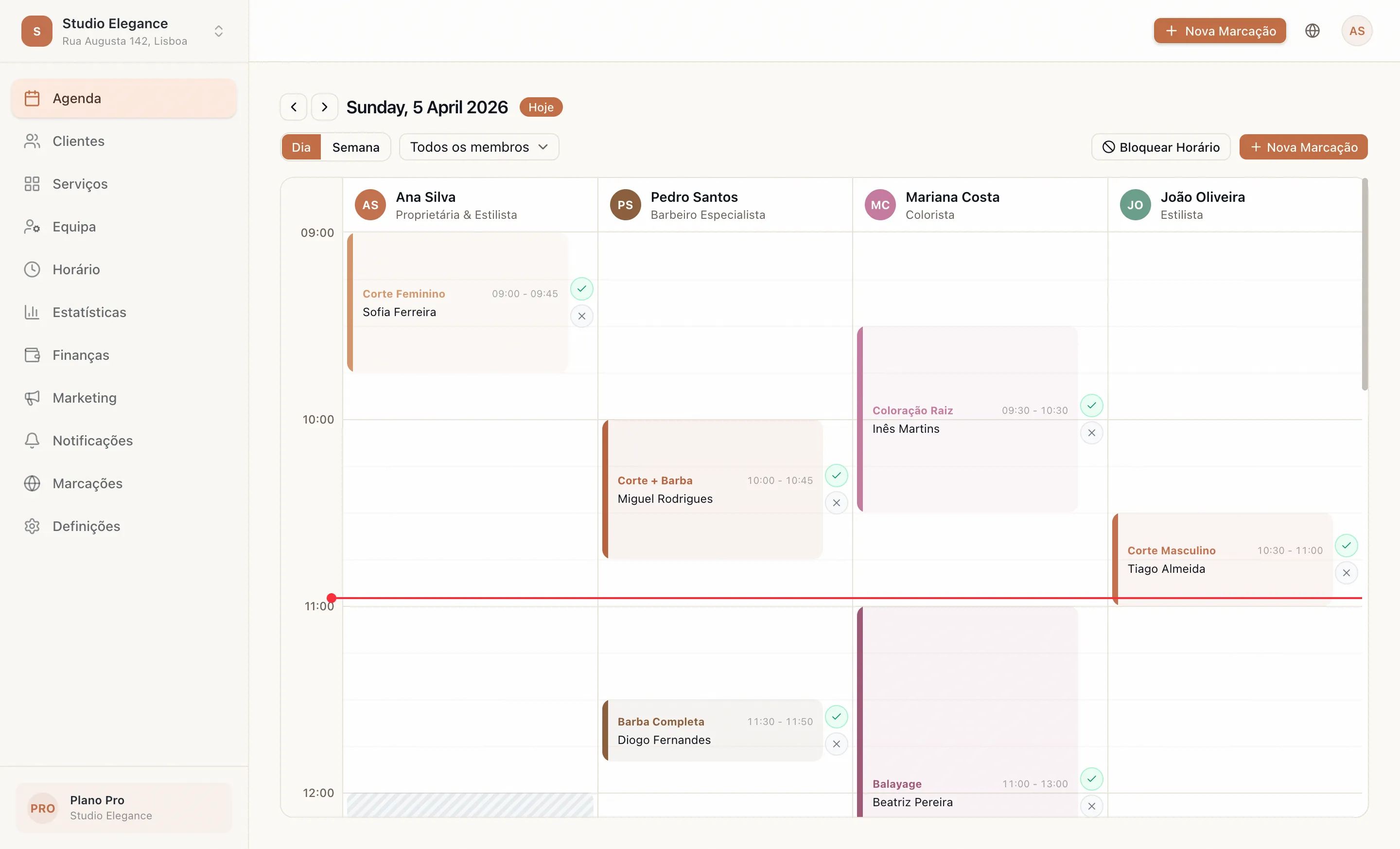Open Equipa in the sidebar
This screenshot has height=849, width=1400.
coord(124,227)
